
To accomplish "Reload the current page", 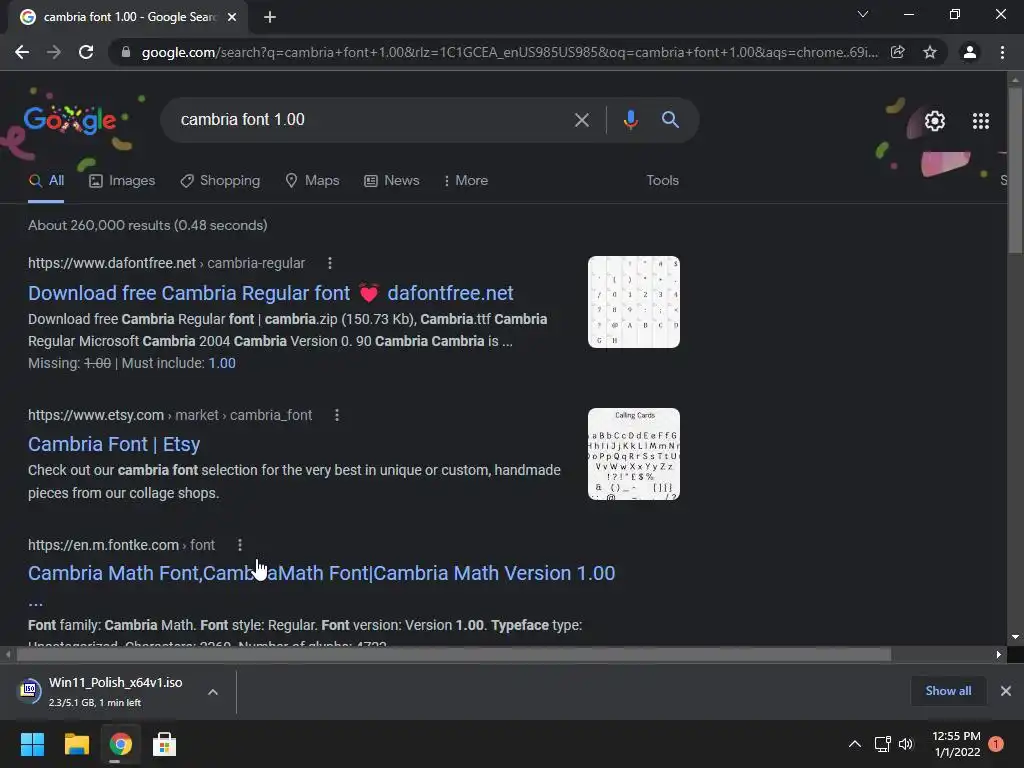I will tap(86, 52).
